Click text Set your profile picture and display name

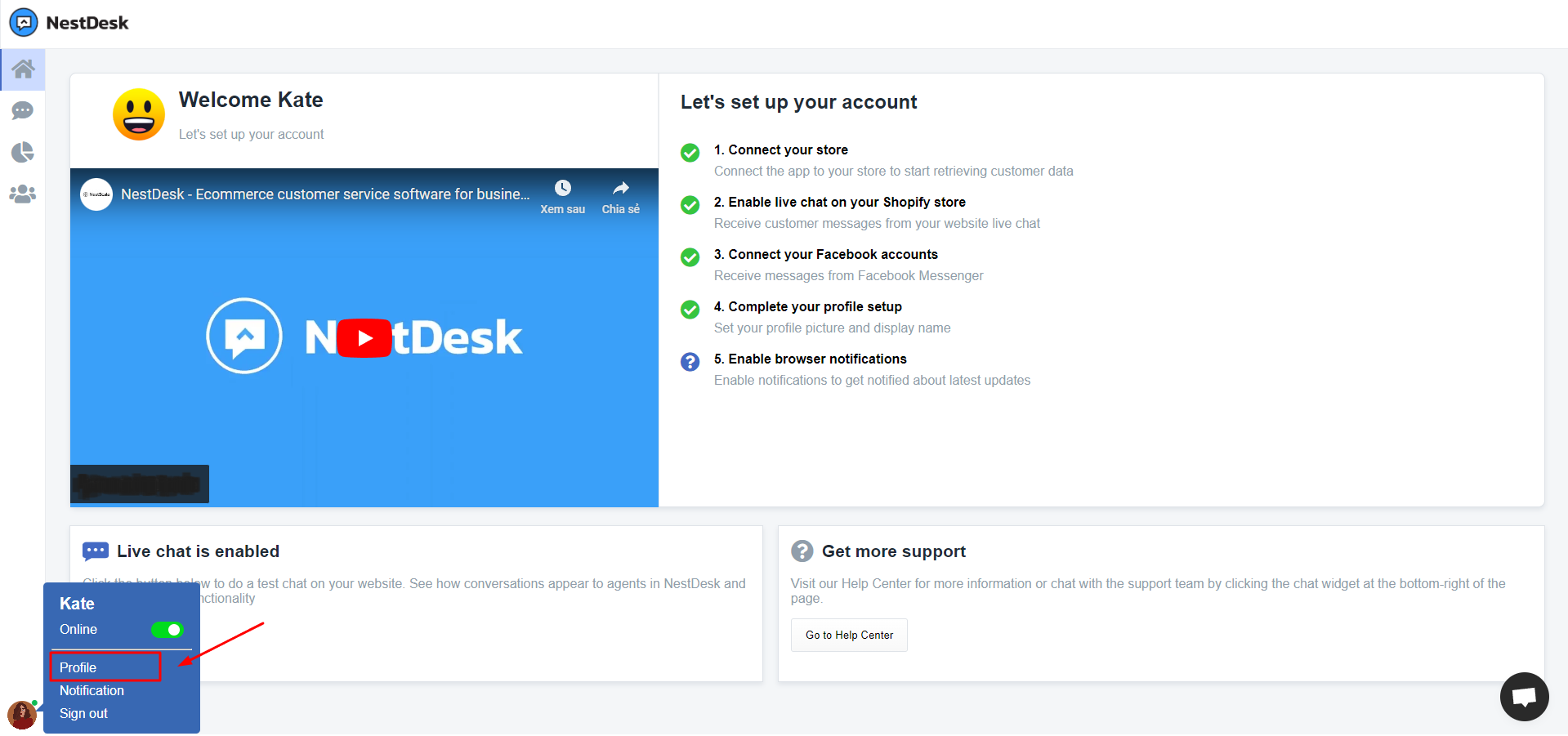coord(833,328)
